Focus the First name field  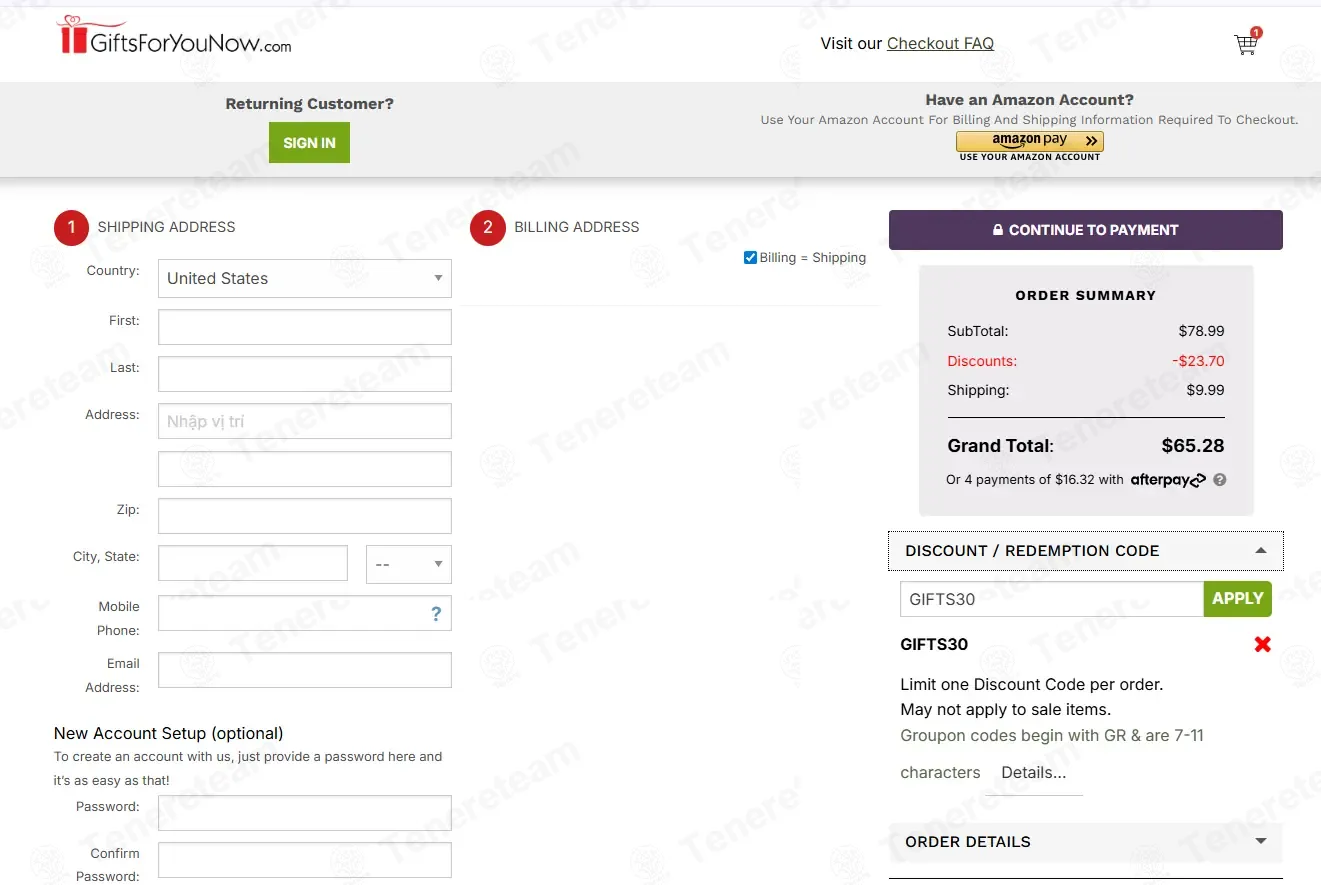click(x=305, y=327)
